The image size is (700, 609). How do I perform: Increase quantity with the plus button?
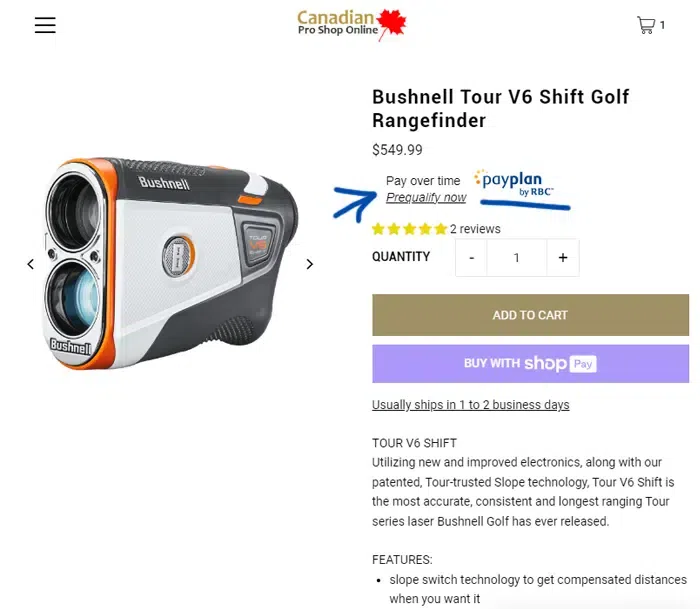pos(563,258)
